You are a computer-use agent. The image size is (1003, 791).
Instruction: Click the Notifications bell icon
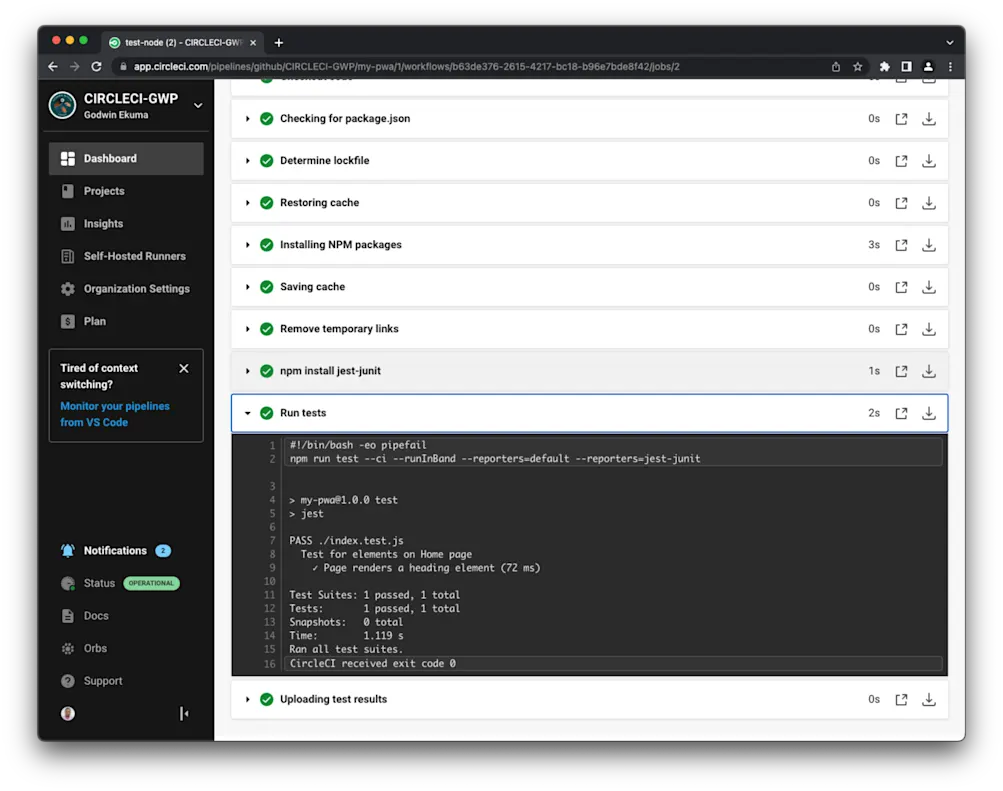(x=68, y=551)
